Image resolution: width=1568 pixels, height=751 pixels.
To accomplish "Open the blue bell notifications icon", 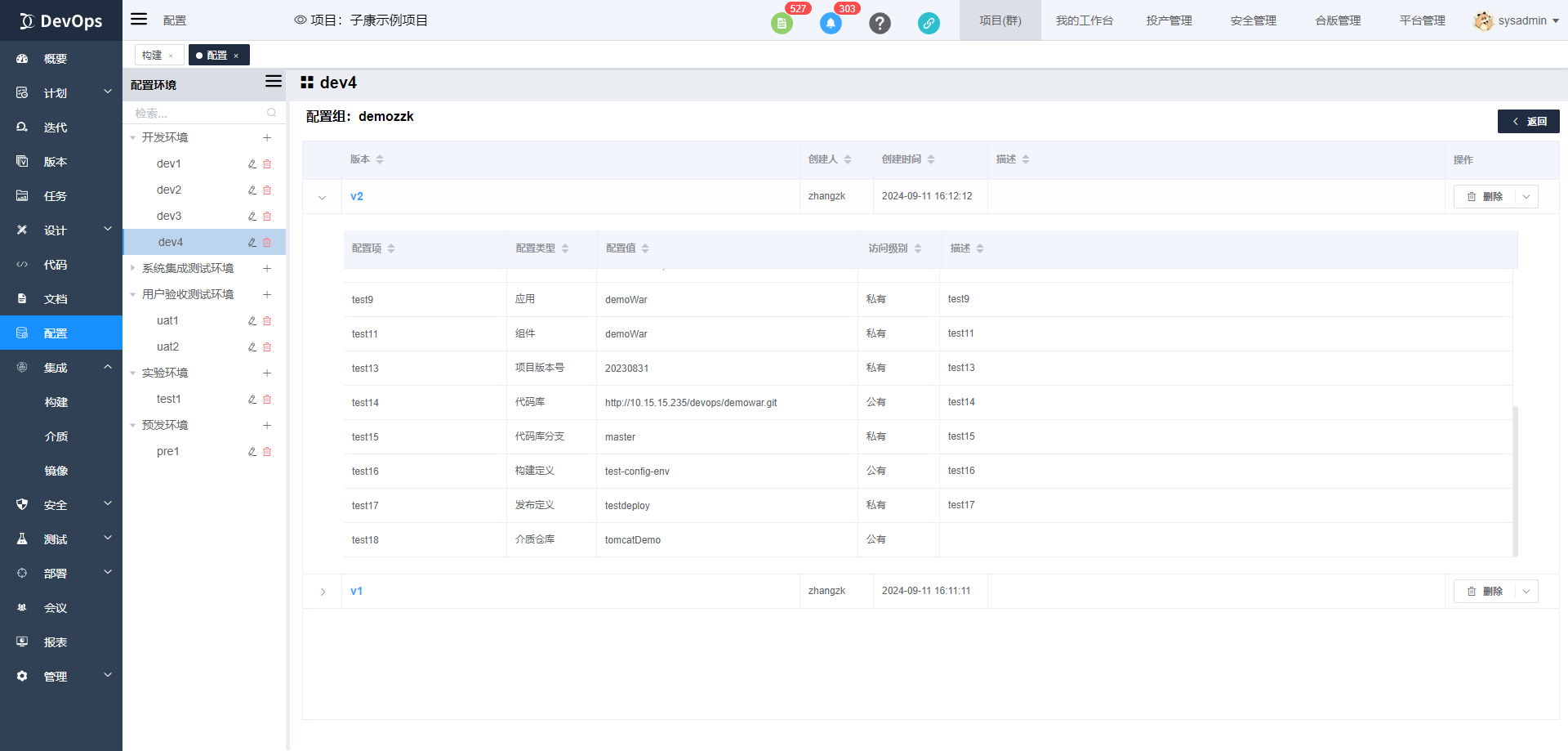I will pyautogui.click(x=831, y=23).
